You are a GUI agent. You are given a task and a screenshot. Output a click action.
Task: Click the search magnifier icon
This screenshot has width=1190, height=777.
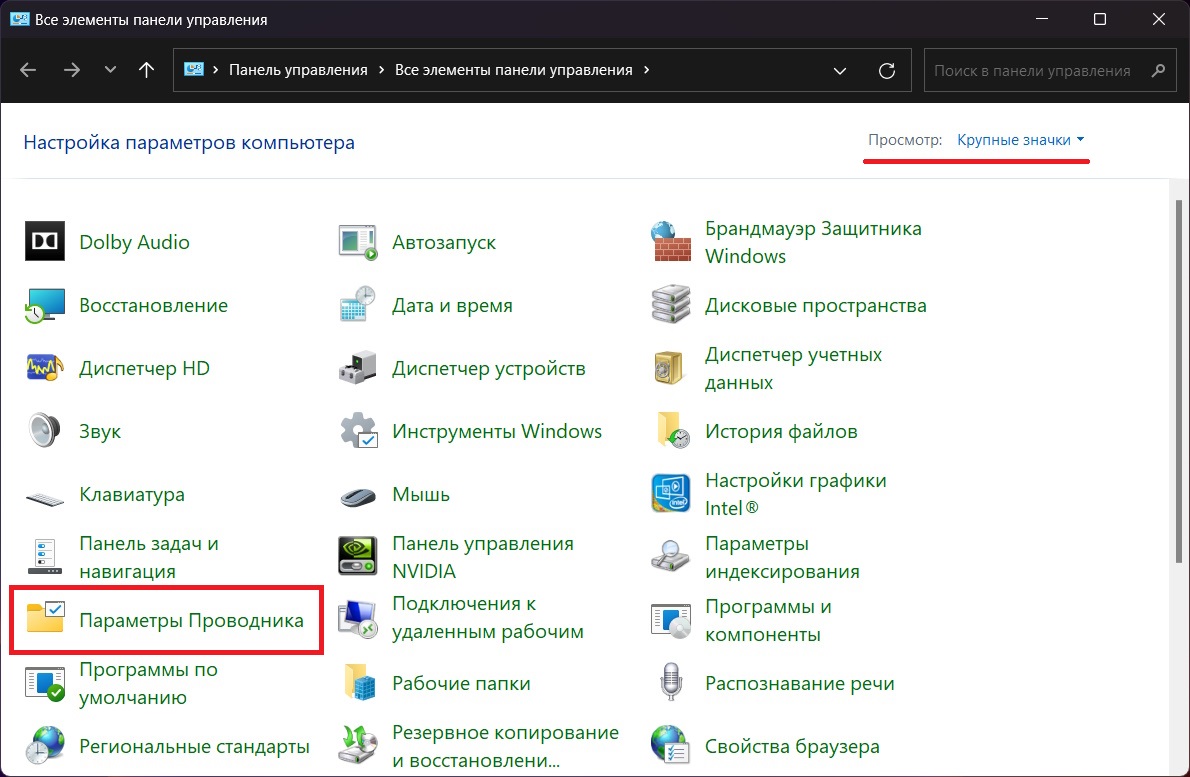pyautogui.click(x=1158, y=71)
